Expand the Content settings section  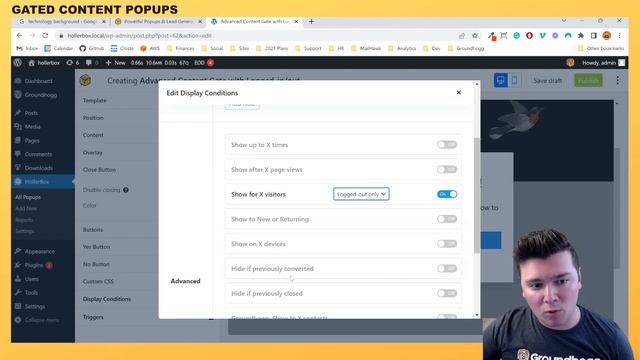[x=93, y=135]
